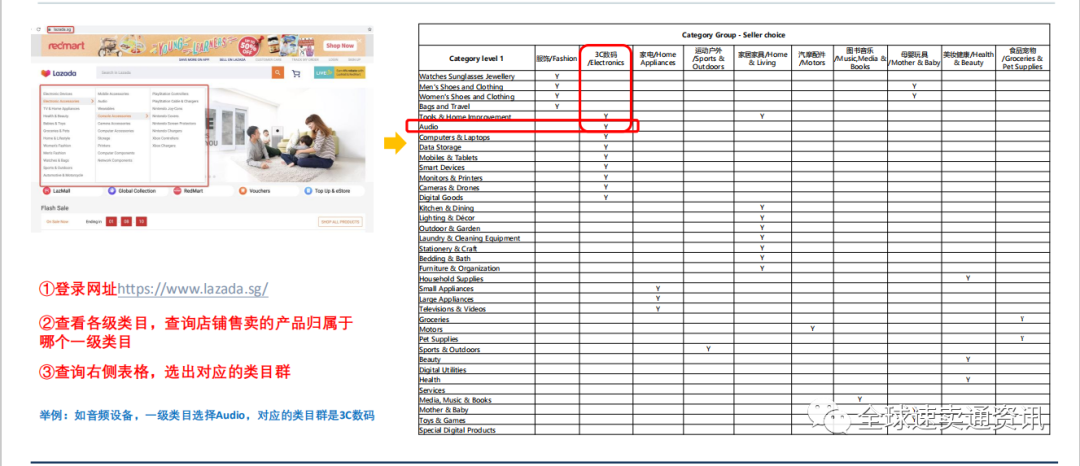Click the redmart logo in the banner
Viewport: 1080px width, 466px height.
tap(66, 46)
